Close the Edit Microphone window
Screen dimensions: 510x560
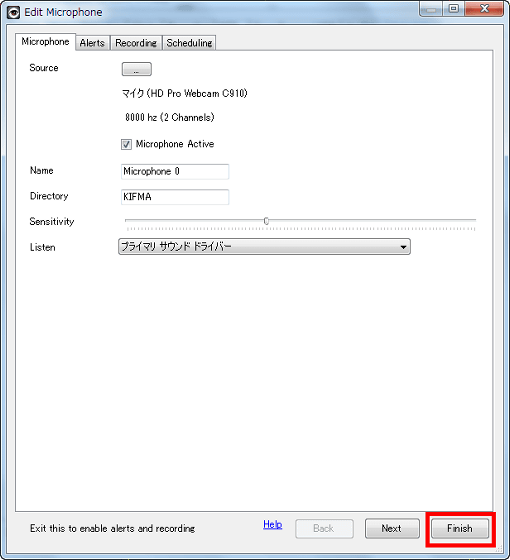click(484, 9)
